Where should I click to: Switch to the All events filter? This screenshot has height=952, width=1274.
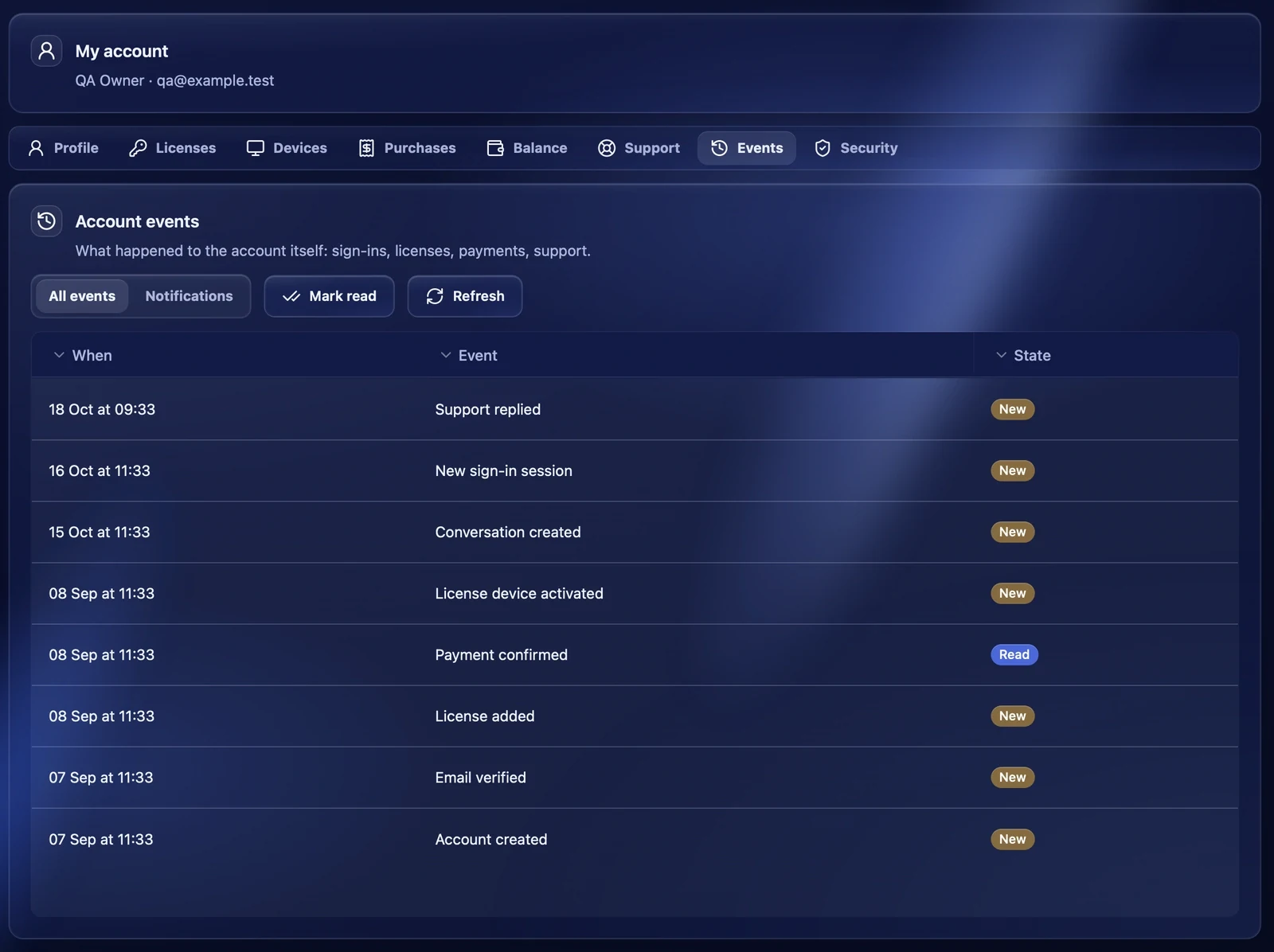click(82, 296)
